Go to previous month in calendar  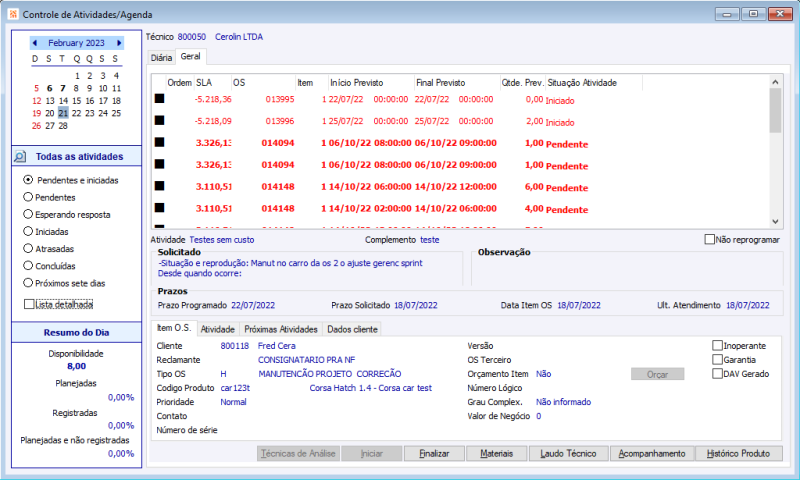(x=35, y=44)
